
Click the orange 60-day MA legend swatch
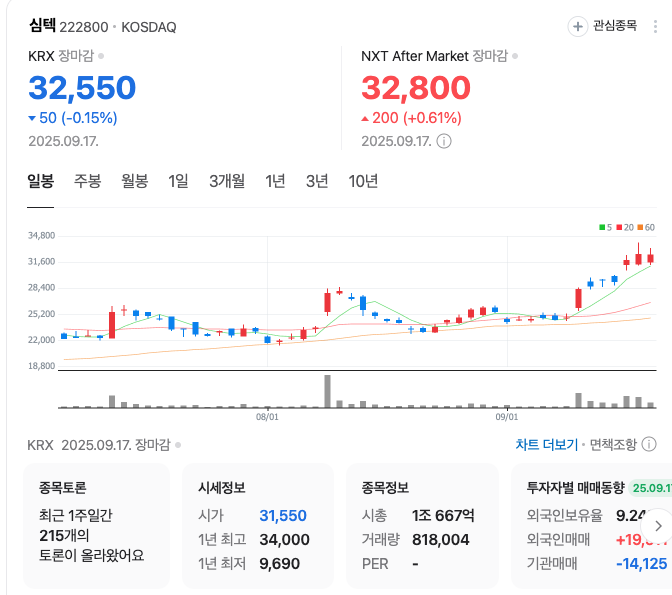[640, 227]
